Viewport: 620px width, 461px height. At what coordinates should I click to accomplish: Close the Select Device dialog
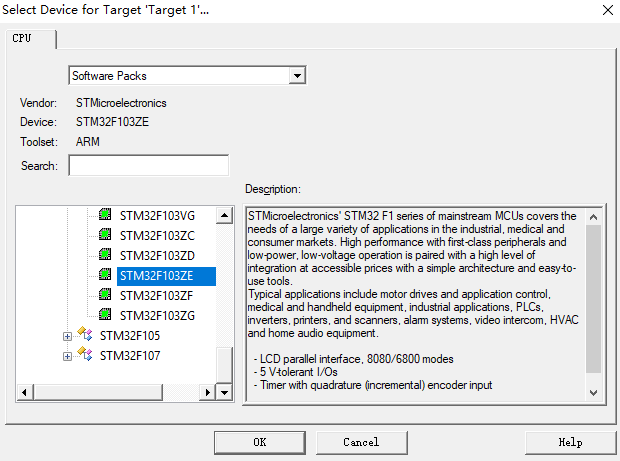[x=608, y=10]
